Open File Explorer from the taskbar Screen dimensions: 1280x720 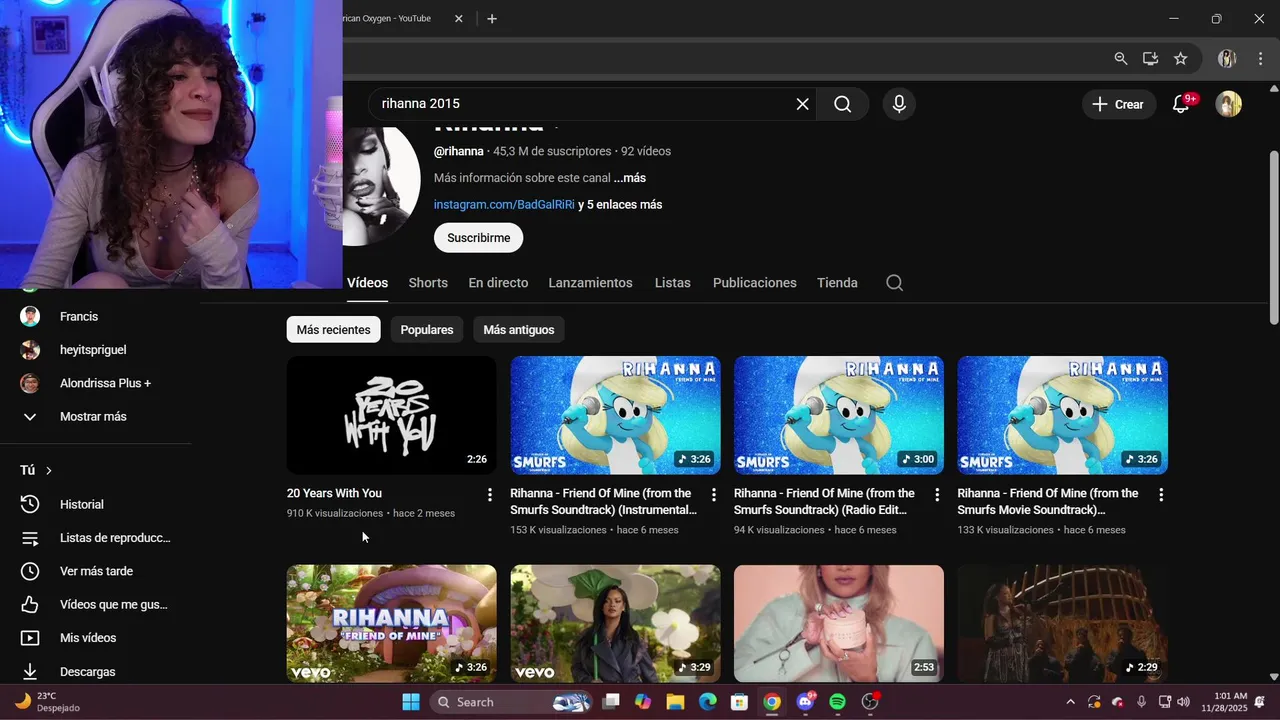pos(675,702)
